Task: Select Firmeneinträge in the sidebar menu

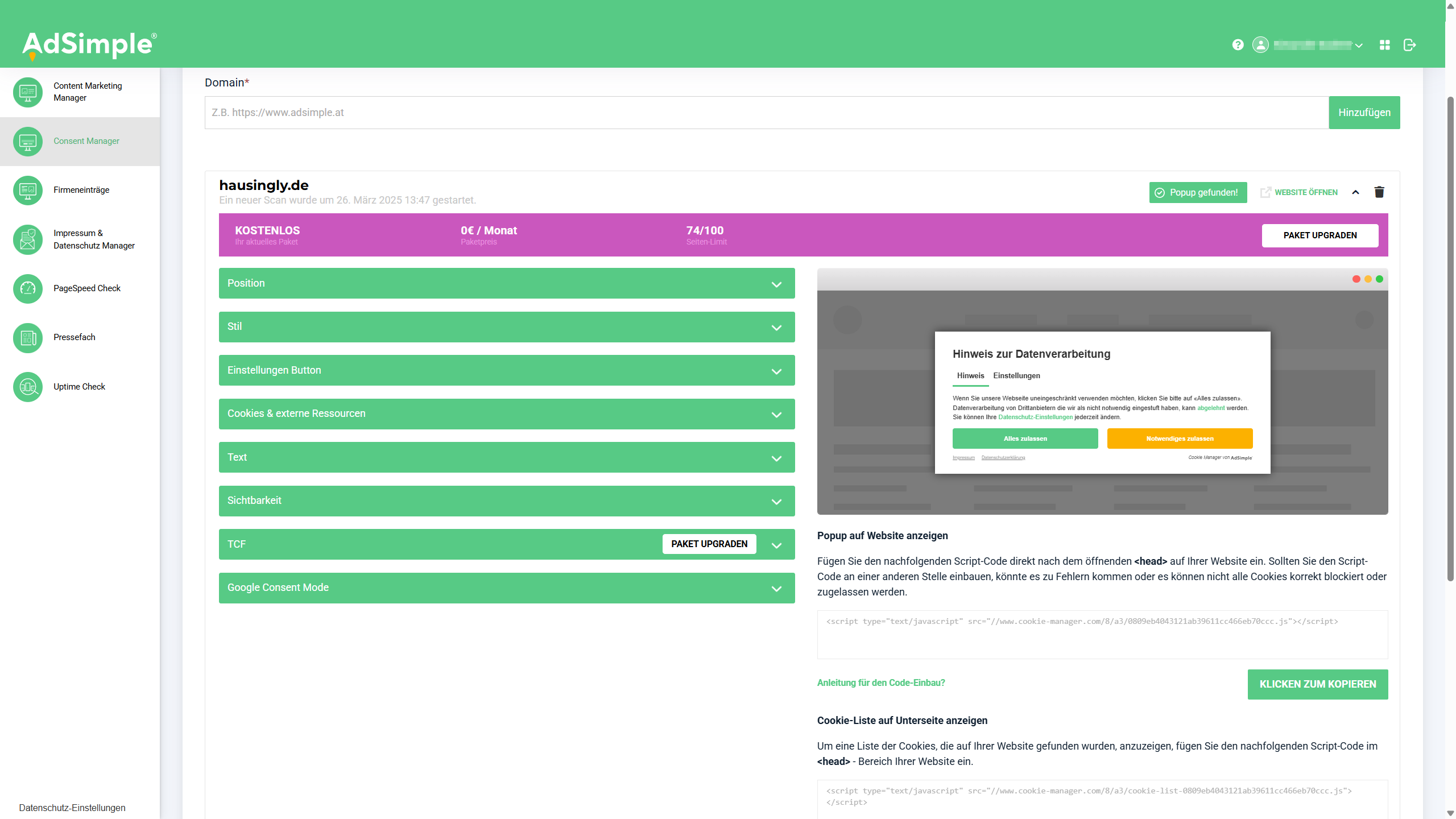Action: pyautogui.click(x=81, y=190)
